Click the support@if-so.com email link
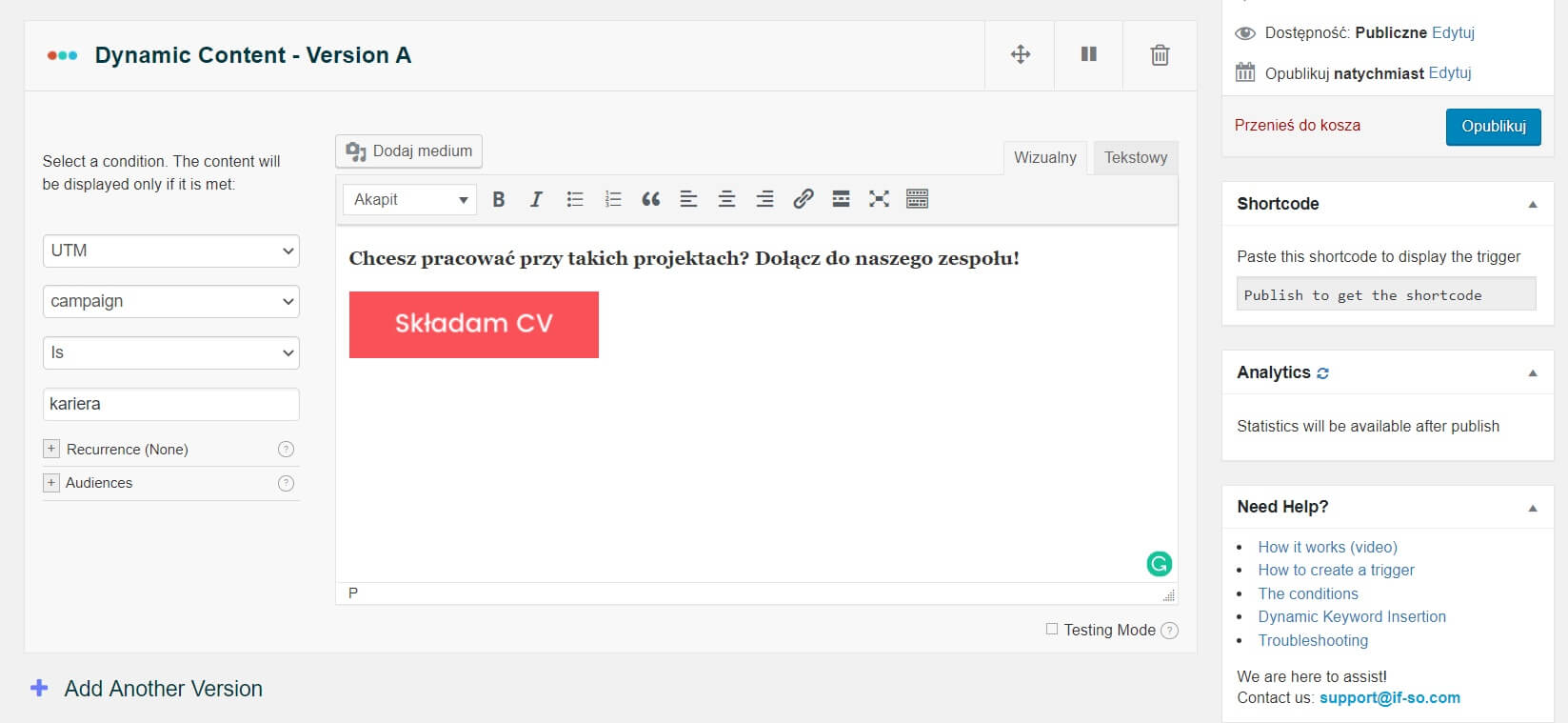Screen dimensions: 1568x723 [1390, 697]
